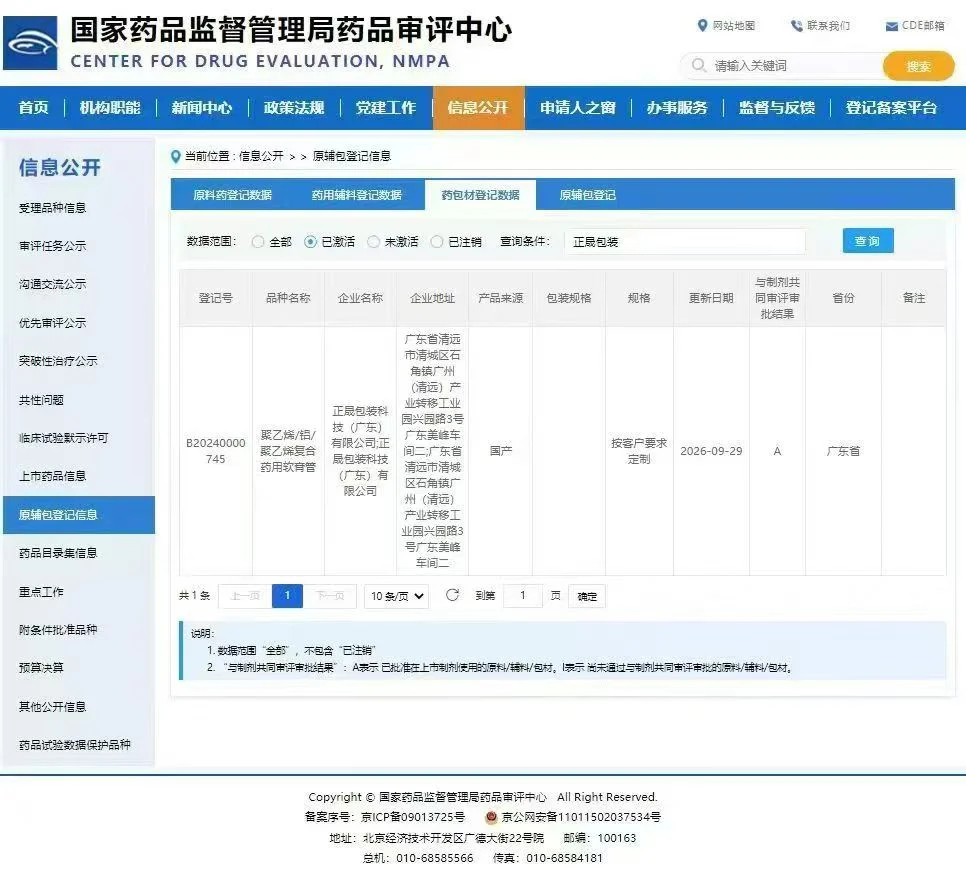966x880 pixels.
Task: Open 共性问题 in sidebar
Action: [x=41, y=400]
